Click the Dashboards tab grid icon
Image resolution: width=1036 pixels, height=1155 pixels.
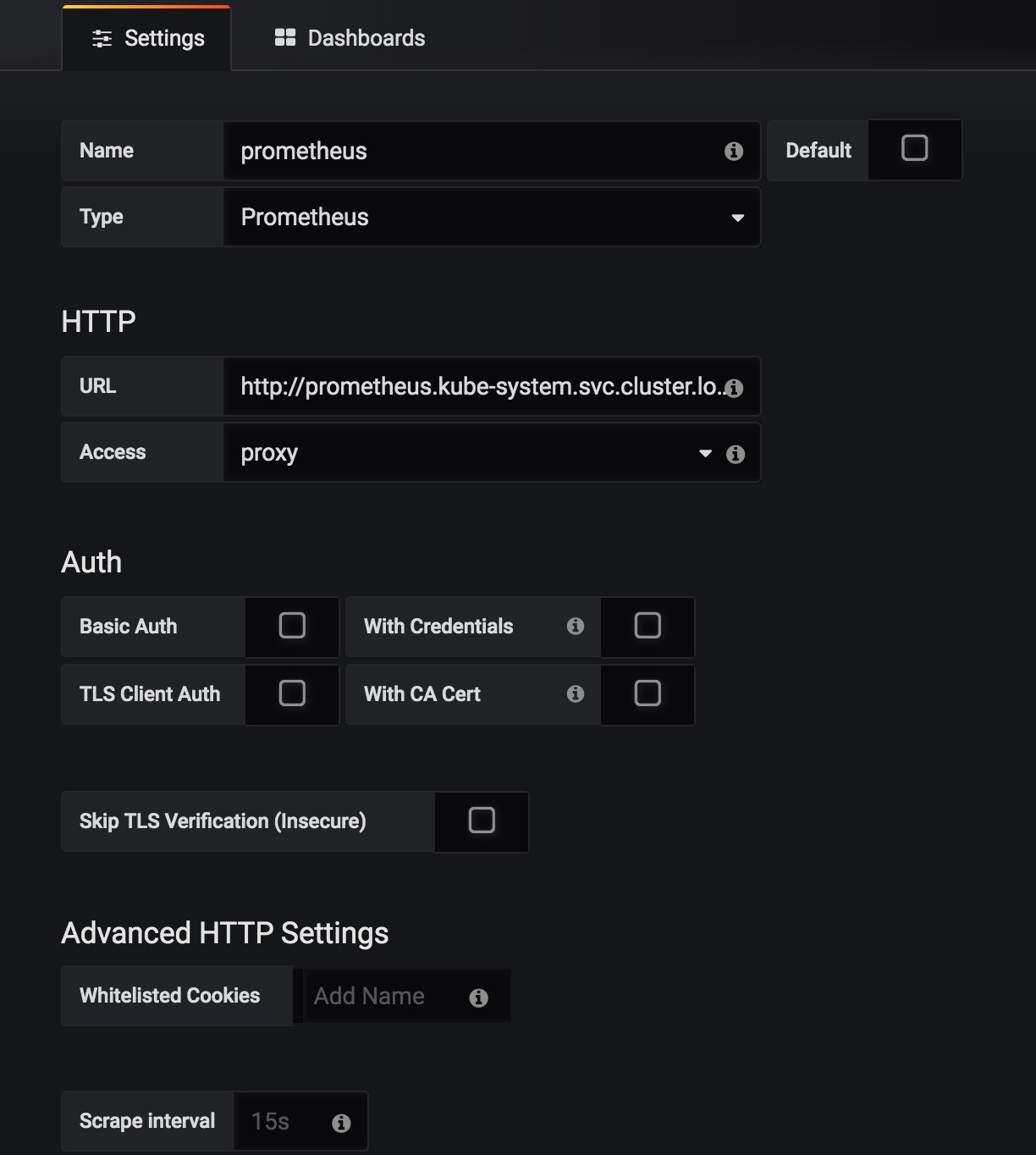(x=285, y=37)
